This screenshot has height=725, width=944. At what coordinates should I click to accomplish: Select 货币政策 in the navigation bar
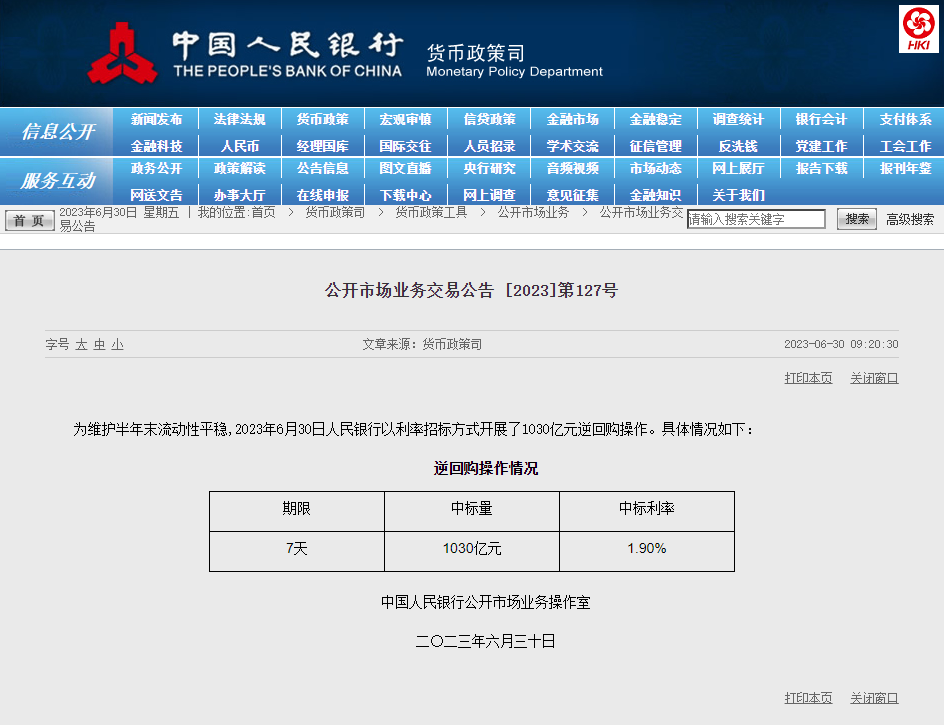pos(323,119)
